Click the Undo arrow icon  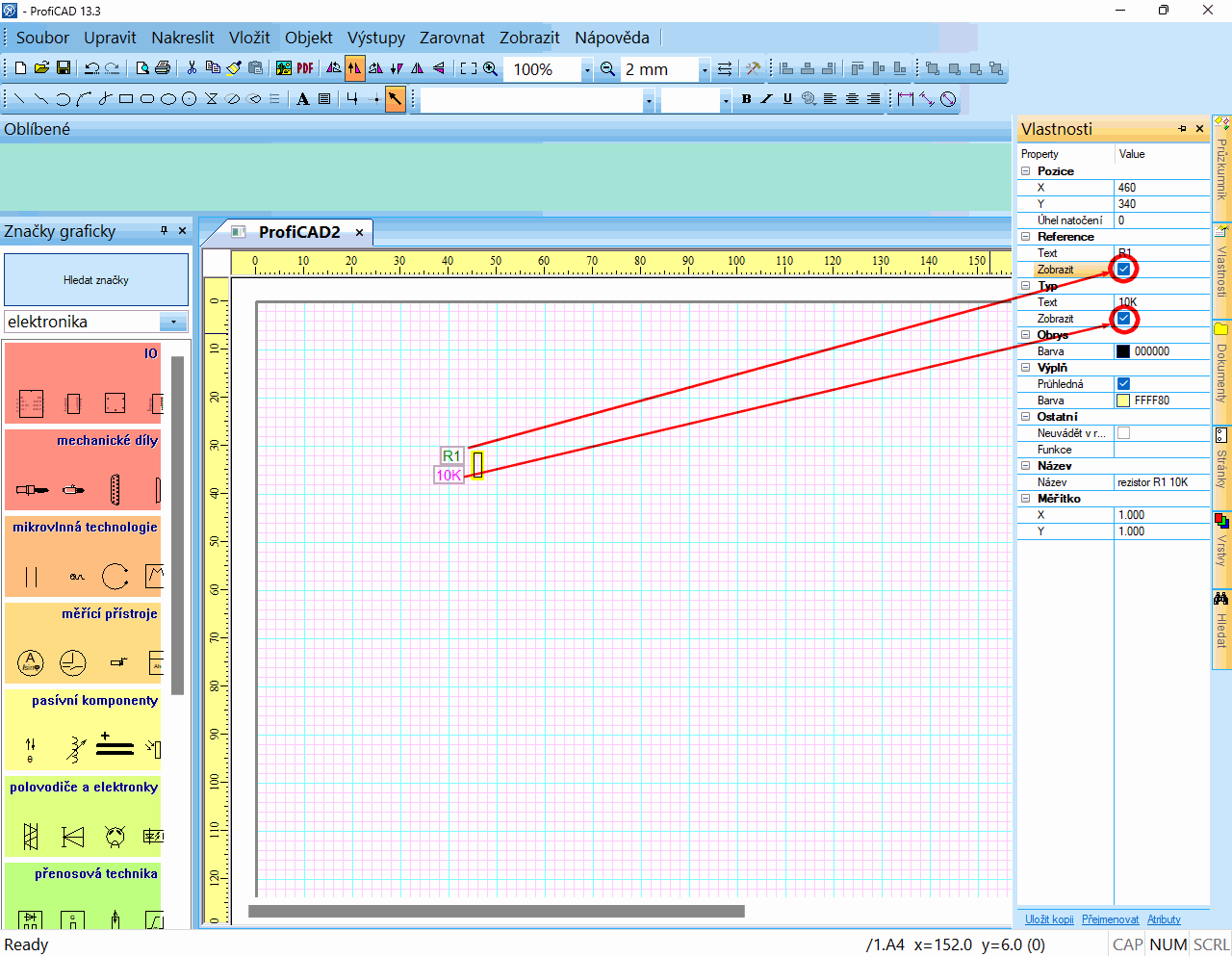tap(91, 68)
